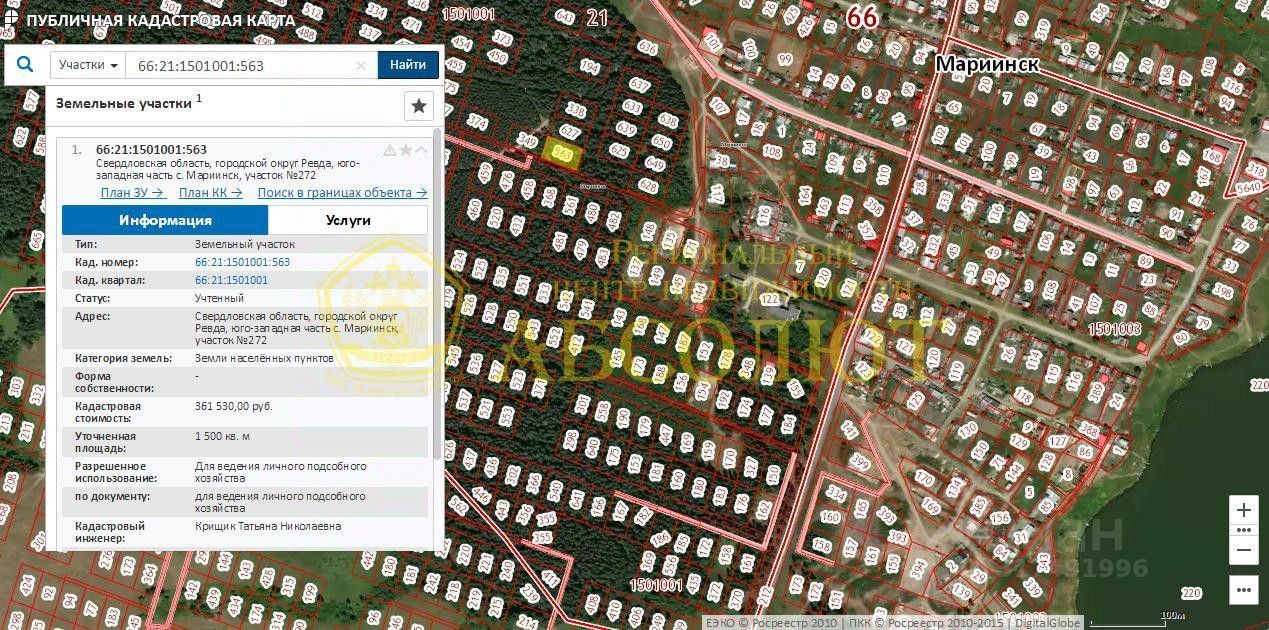Click the Учтенный status value
The image size is (1269, 630).
[219, 298]
